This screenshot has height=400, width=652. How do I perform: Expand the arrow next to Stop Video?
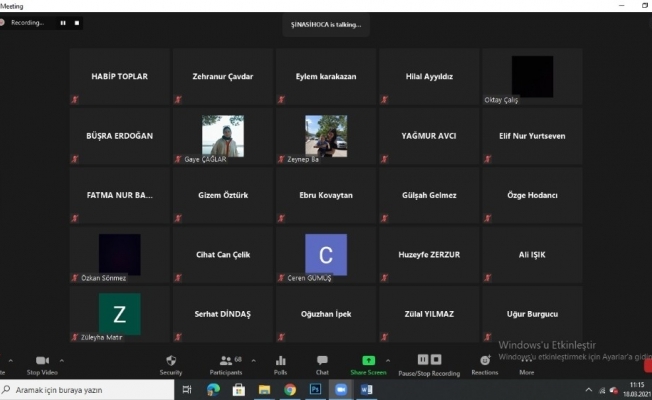[x=62, y=359]
